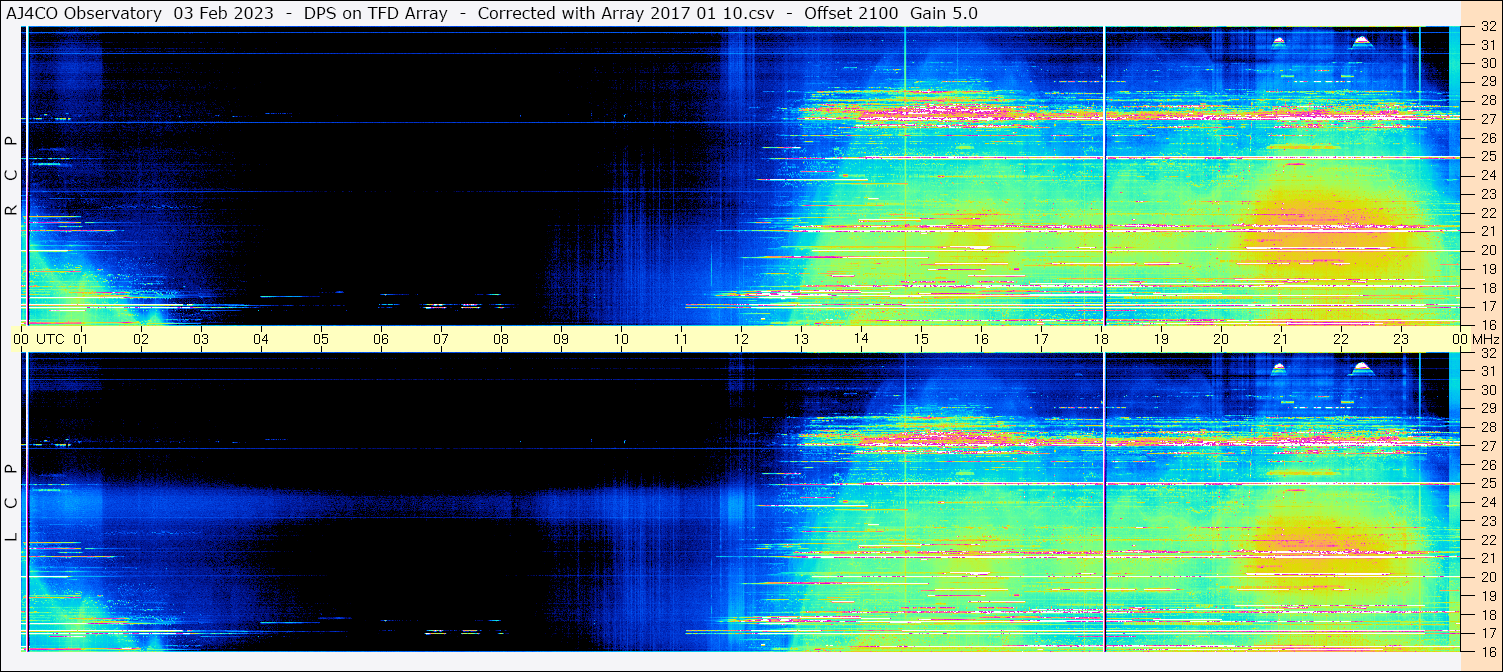The height and width of the screenshot is (672, 1503).
Task: Click the LCP panel's 32 MHz scale label
Action: 1487,353
